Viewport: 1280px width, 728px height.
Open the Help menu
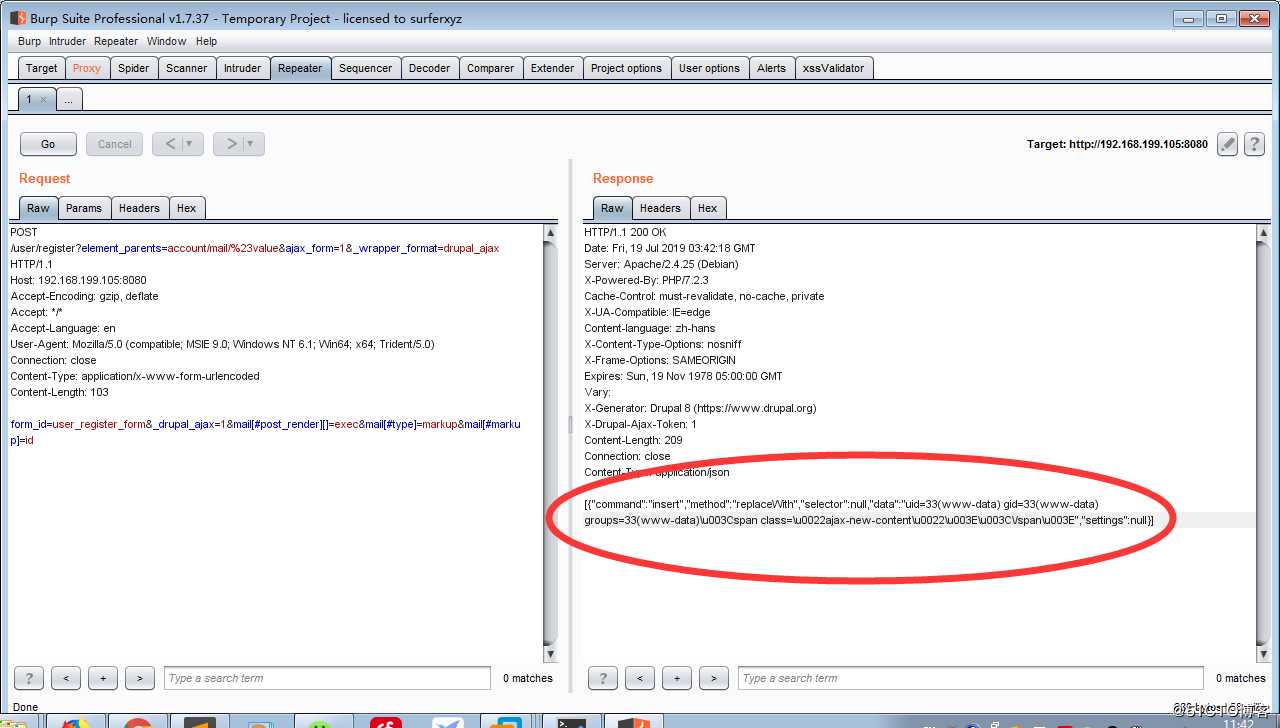[x=206, y=41]
